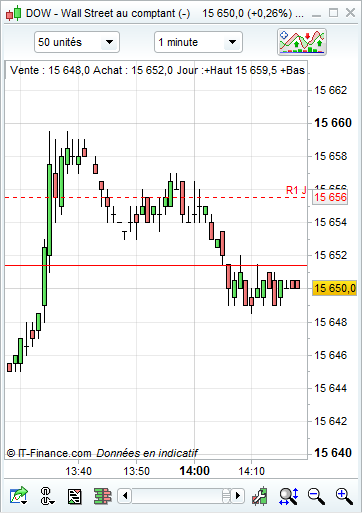Click the 15 660 price axis label
Viewport: 362px width, 513px height.
[x=333, y=123]
